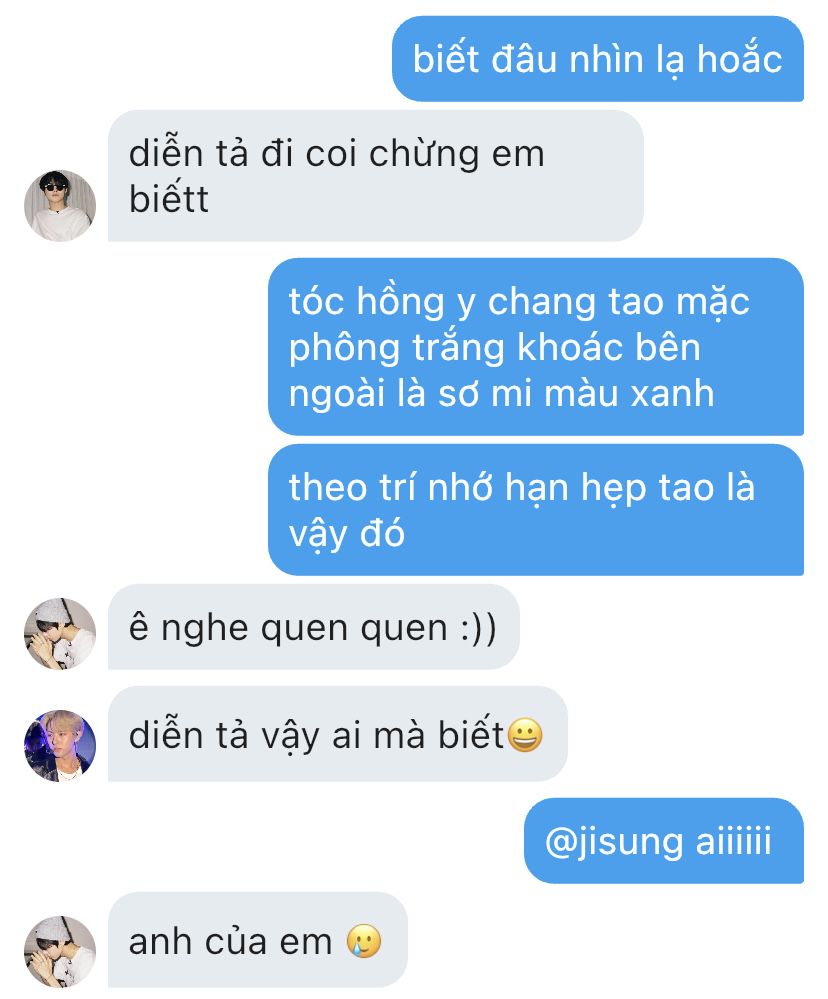
Task: Select the 'ê nghe quen quen' message bubble
Action: point(313,627)
